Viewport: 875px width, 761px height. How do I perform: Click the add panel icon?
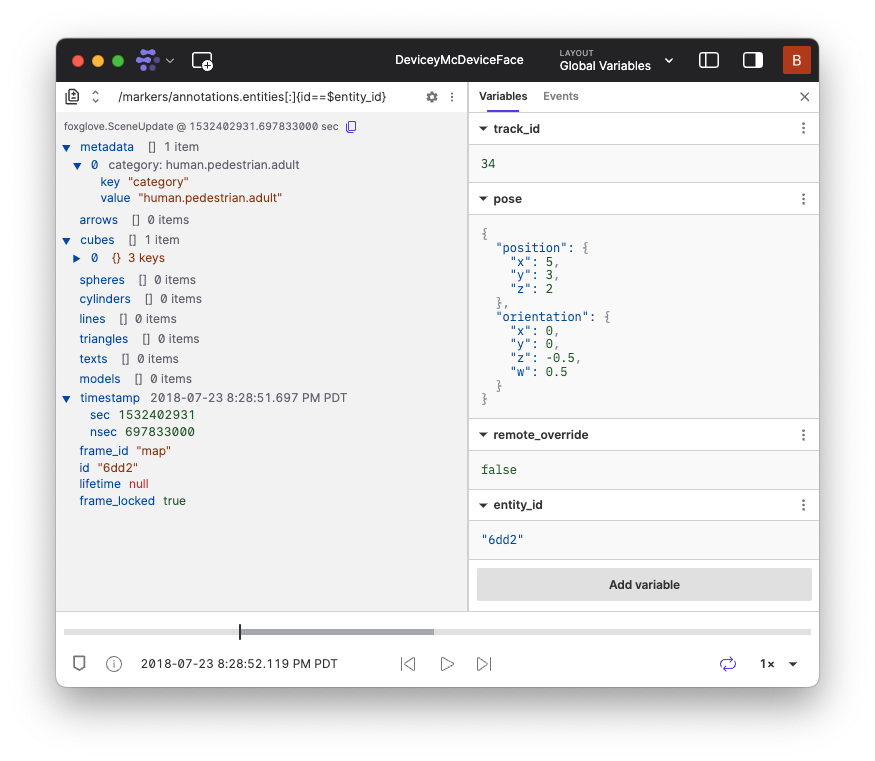[x=202, y=60]
